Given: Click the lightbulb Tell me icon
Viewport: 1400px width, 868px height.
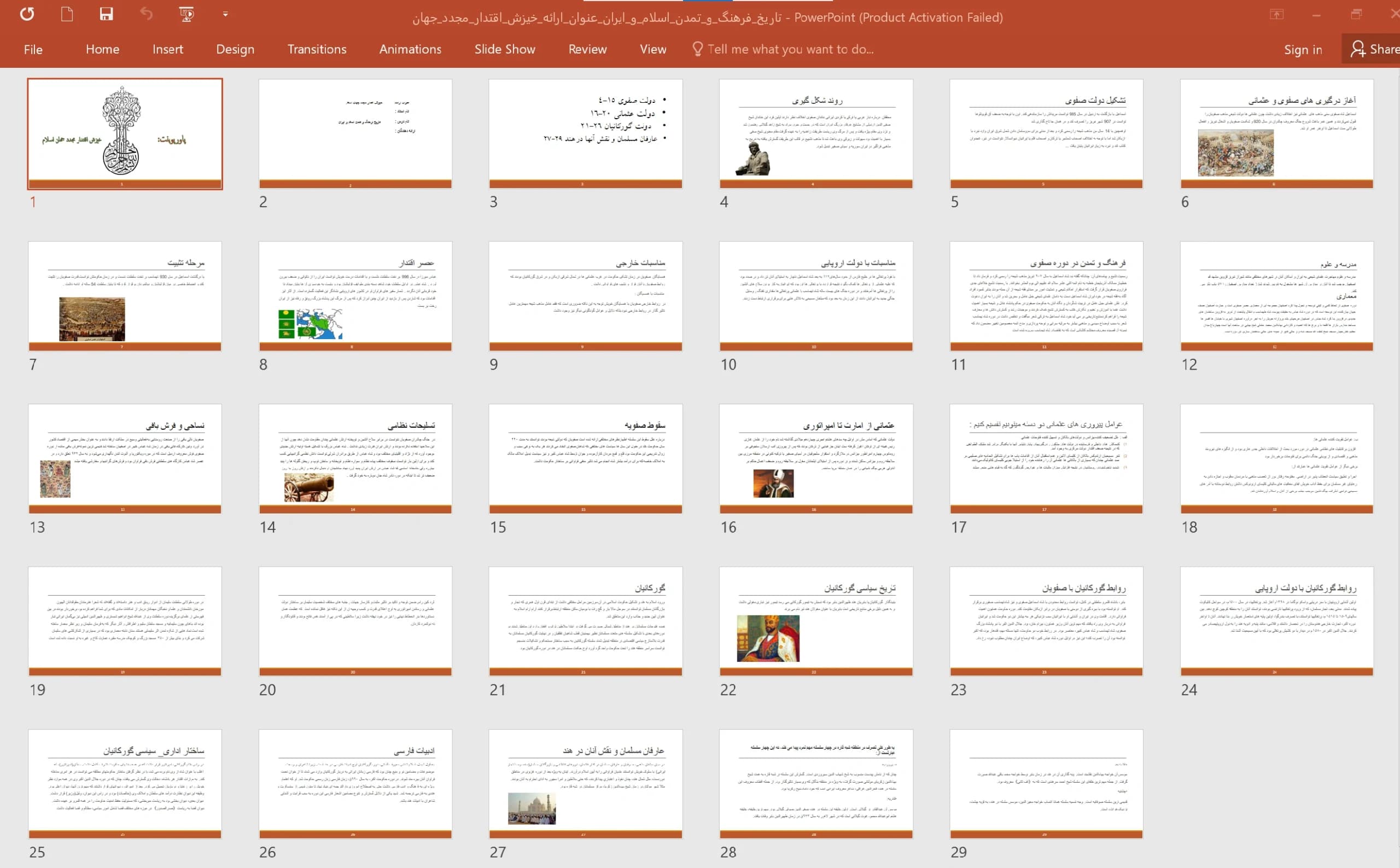Looking at the screenshot, I should click(x=697, y=49).
